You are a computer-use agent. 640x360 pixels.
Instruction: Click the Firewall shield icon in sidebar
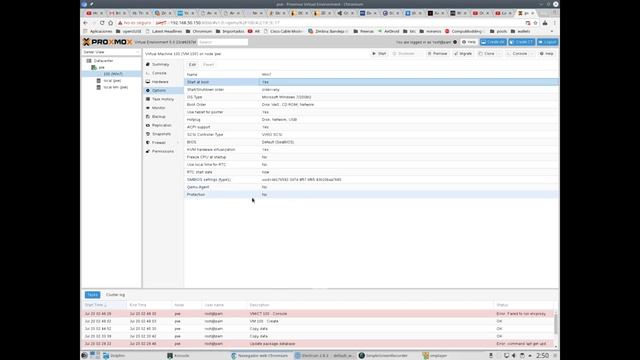tap(148, 142)
